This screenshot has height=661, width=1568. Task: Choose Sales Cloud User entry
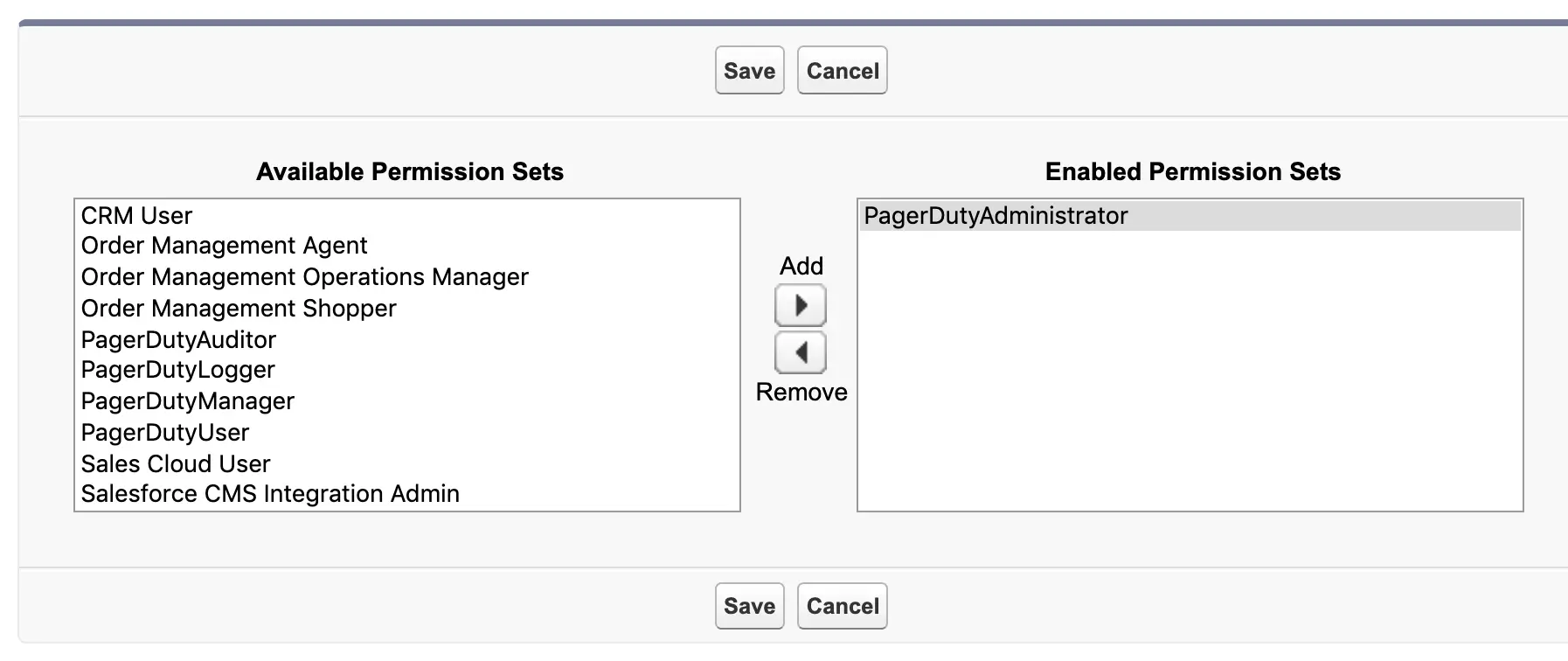(x=407, y=463)
